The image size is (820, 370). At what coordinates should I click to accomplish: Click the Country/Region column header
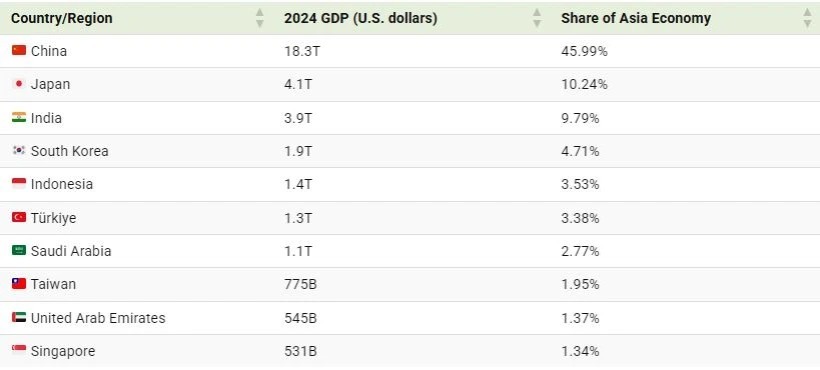click(x=62, y=18)
